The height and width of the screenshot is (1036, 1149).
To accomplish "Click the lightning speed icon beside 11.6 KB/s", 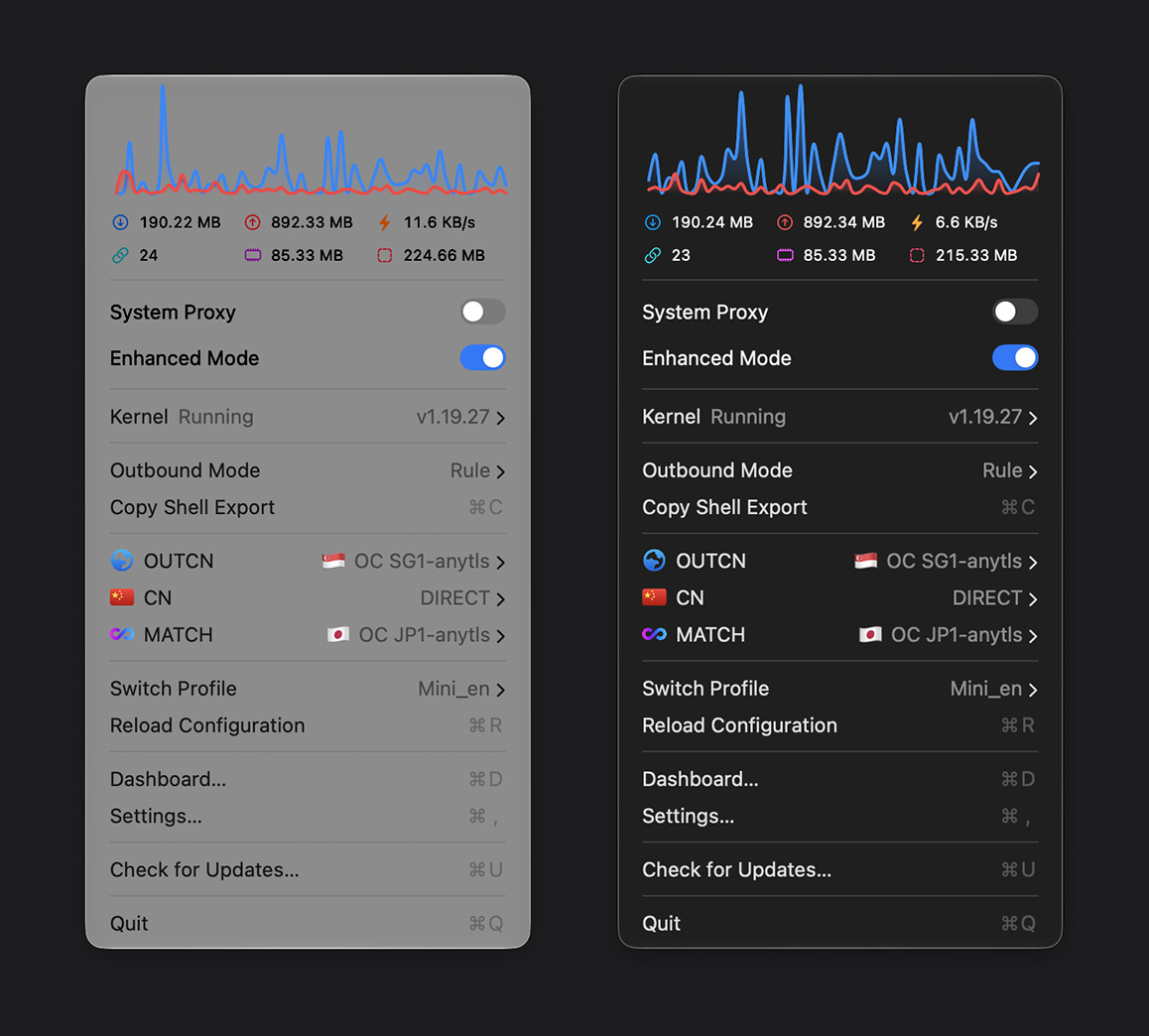I will point(385,222).
